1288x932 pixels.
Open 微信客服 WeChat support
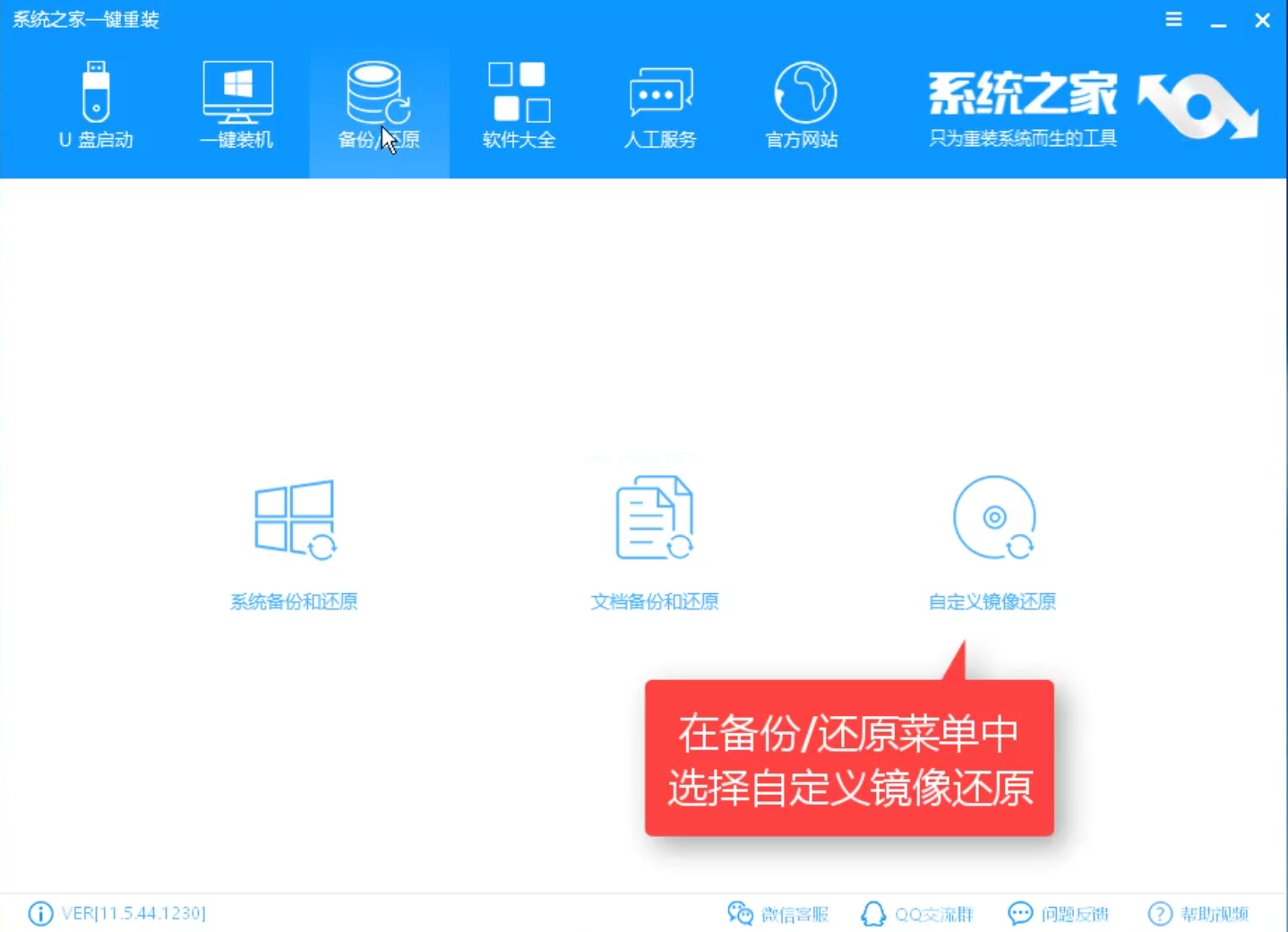(777, 913)
